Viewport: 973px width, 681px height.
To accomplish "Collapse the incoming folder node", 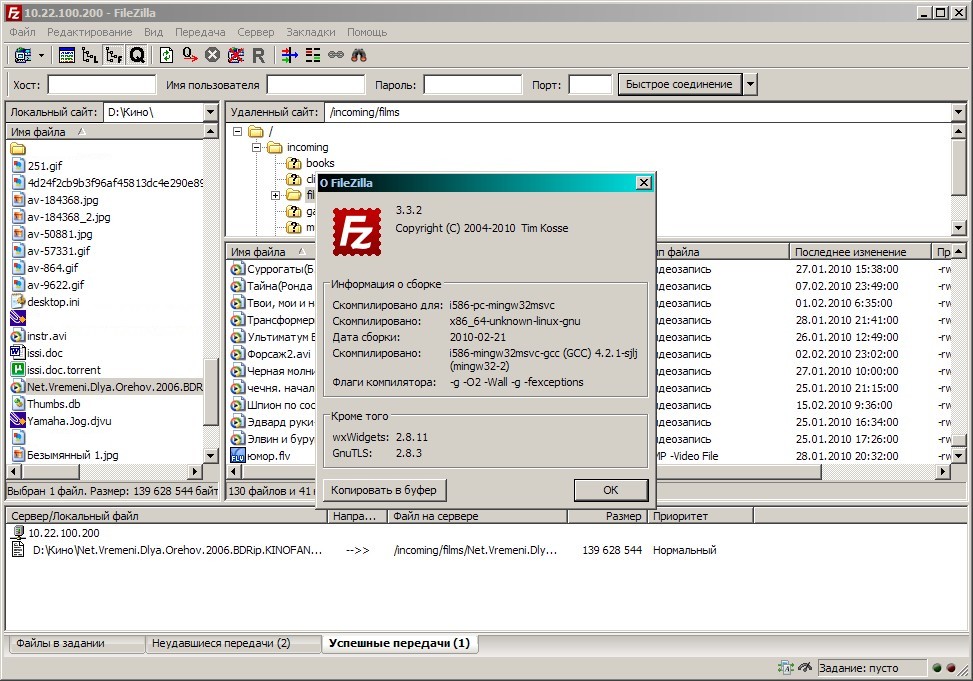I will tap(256, 147).
